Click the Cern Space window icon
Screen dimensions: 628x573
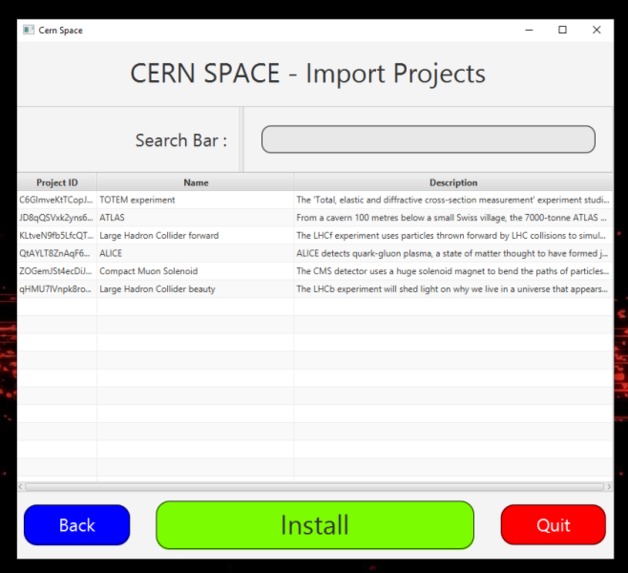pyautogui.click(x=28, y=30)
